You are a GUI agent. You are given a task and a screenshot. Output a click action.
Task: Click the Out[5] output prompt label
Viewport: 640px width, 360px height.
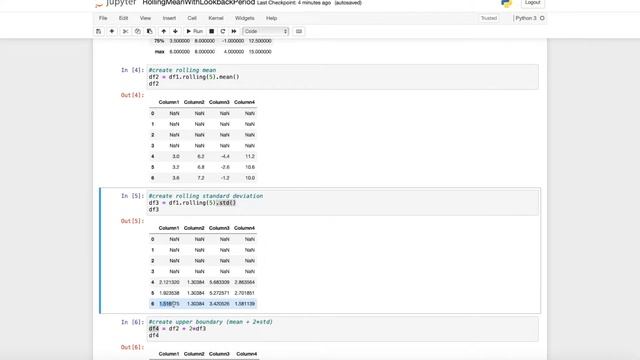(132, 221)
